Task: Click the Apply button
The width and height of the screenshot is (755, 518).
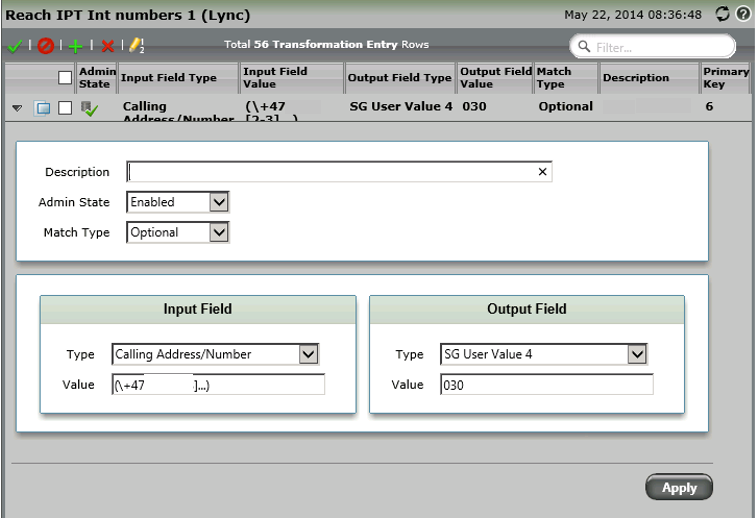Action: [679, 487]
